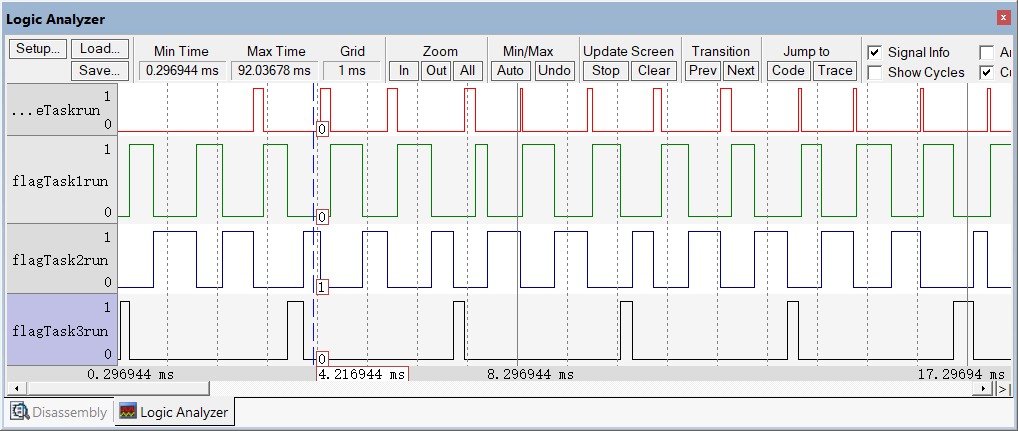This screenshot has height=431, width=1018.
Task: Click the Logic Analyzer tab icon
Action: pos(128,412)
